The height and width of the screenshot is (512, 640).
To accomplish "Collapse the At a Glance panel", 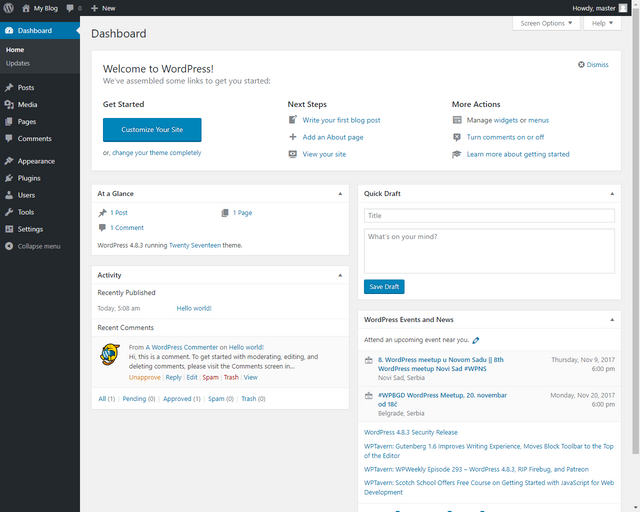I will pyautogui.click(x=340, y=194).
